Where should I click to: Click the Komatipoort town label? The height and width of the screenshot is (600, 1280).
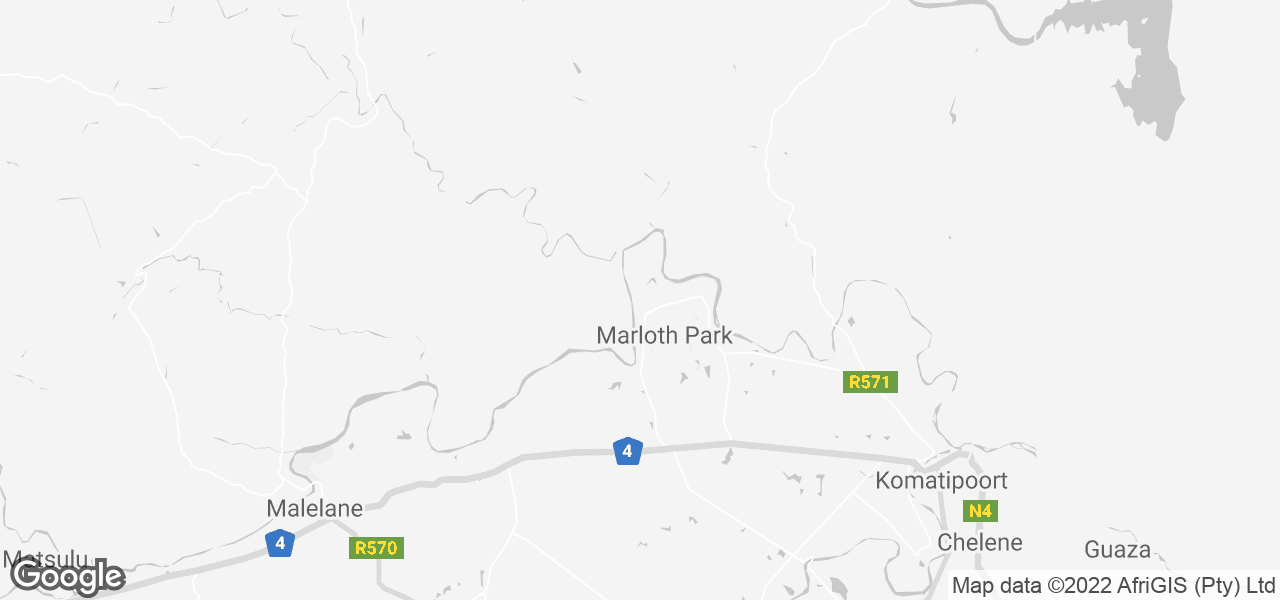coord(941,481)
